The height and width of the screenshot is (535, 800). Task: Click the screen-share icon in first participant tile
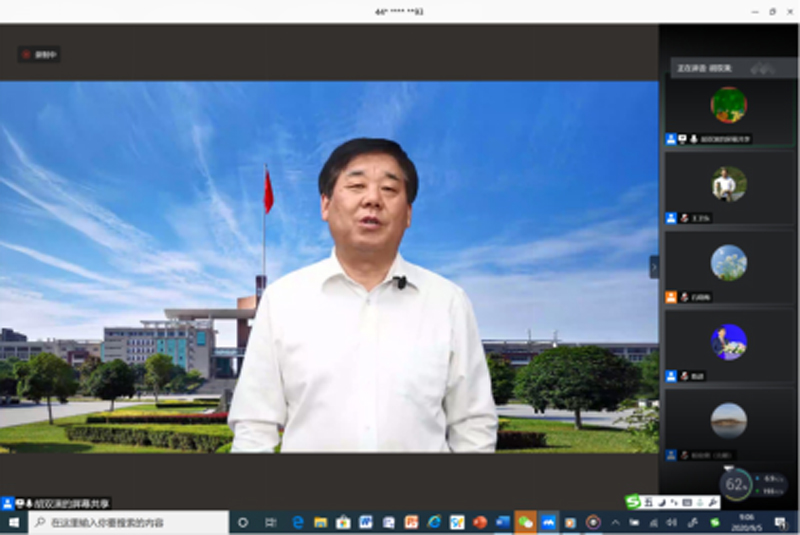682,139
